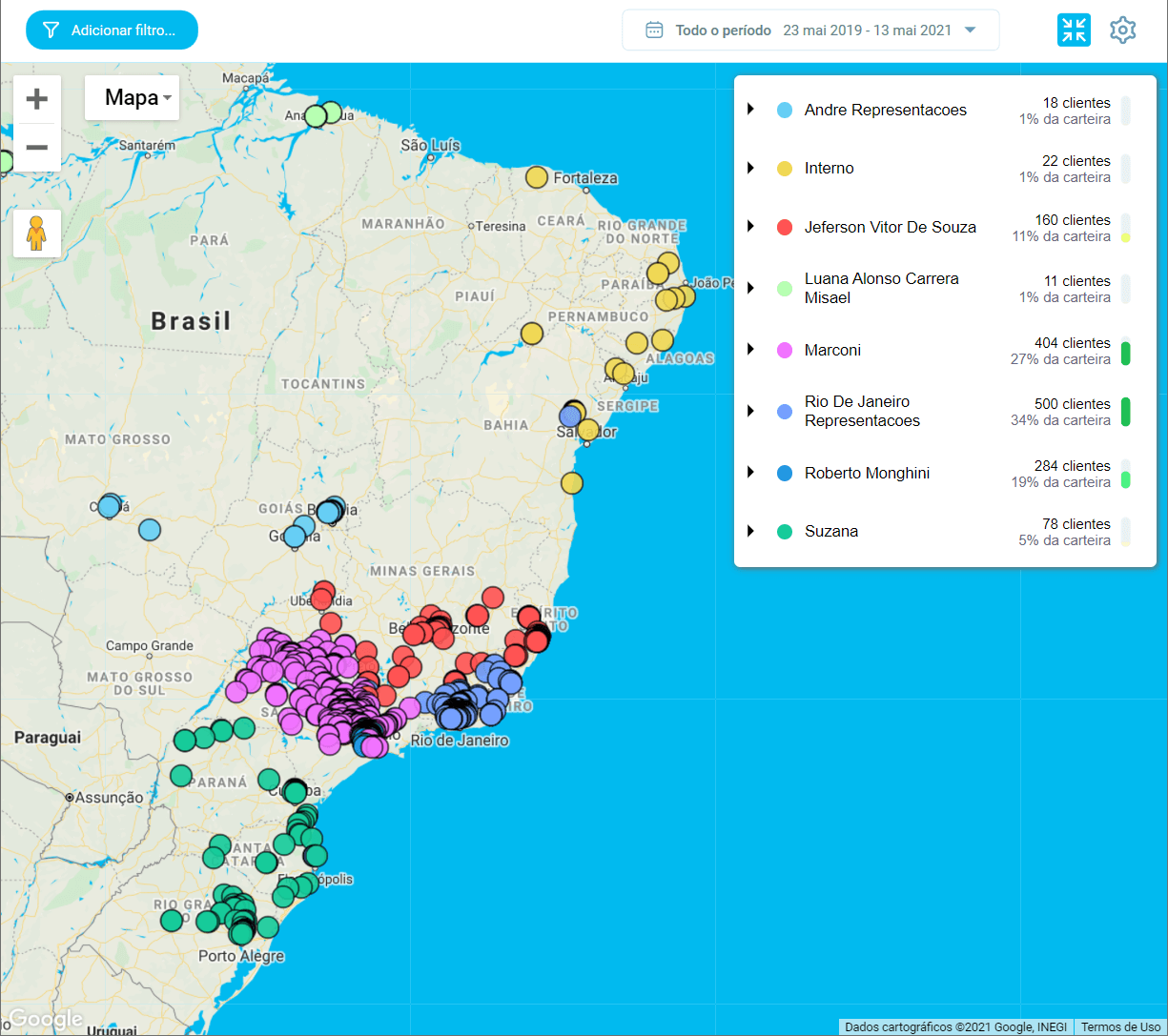Click the filter funnel icon on Adicionar filtro
1168x1036 pixels.
click(51, 30)
